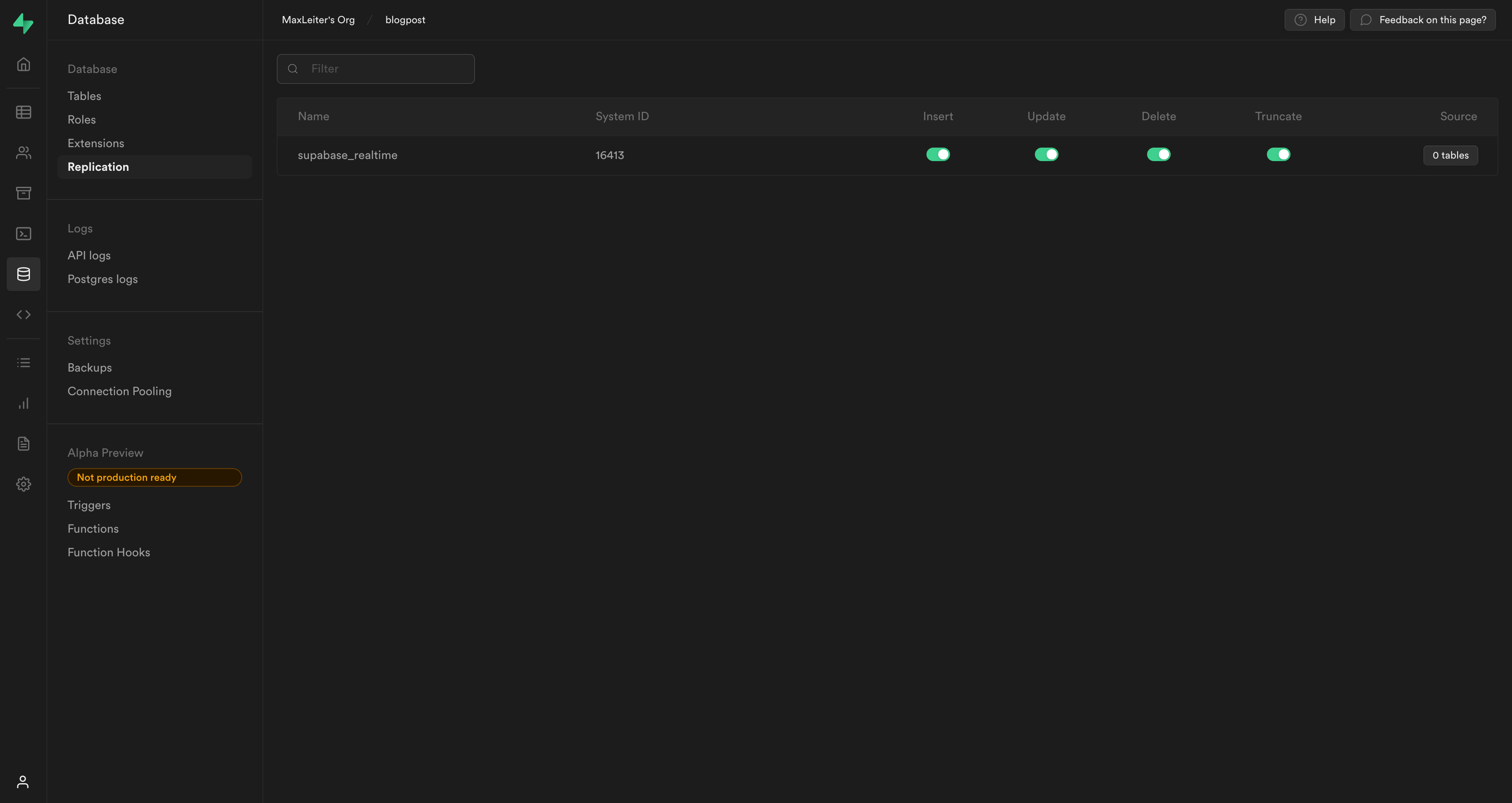Select the Database icon in the sidebar

click(x=24, y=274)
